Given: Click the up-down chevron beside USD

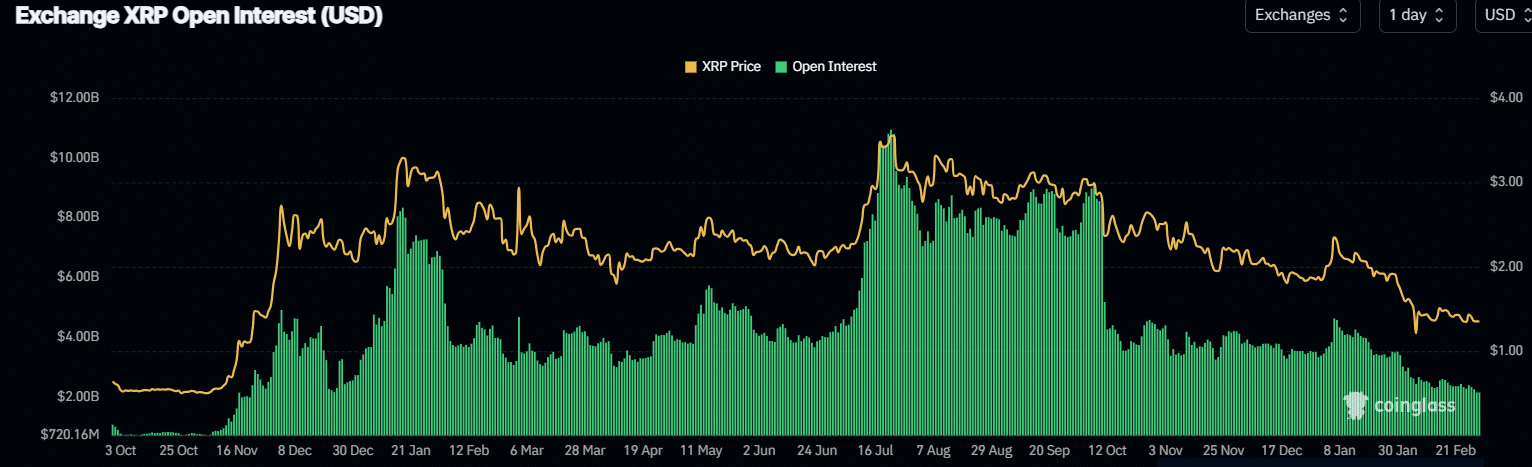Looking at the screenshot, I should (1524, 15).
